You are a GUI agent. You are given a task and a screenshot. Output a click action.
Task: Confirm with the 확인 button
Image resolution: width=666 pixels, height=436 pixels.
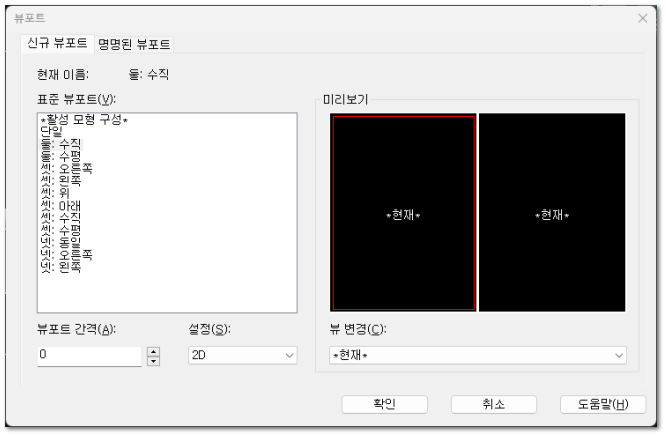coord(384,404)
